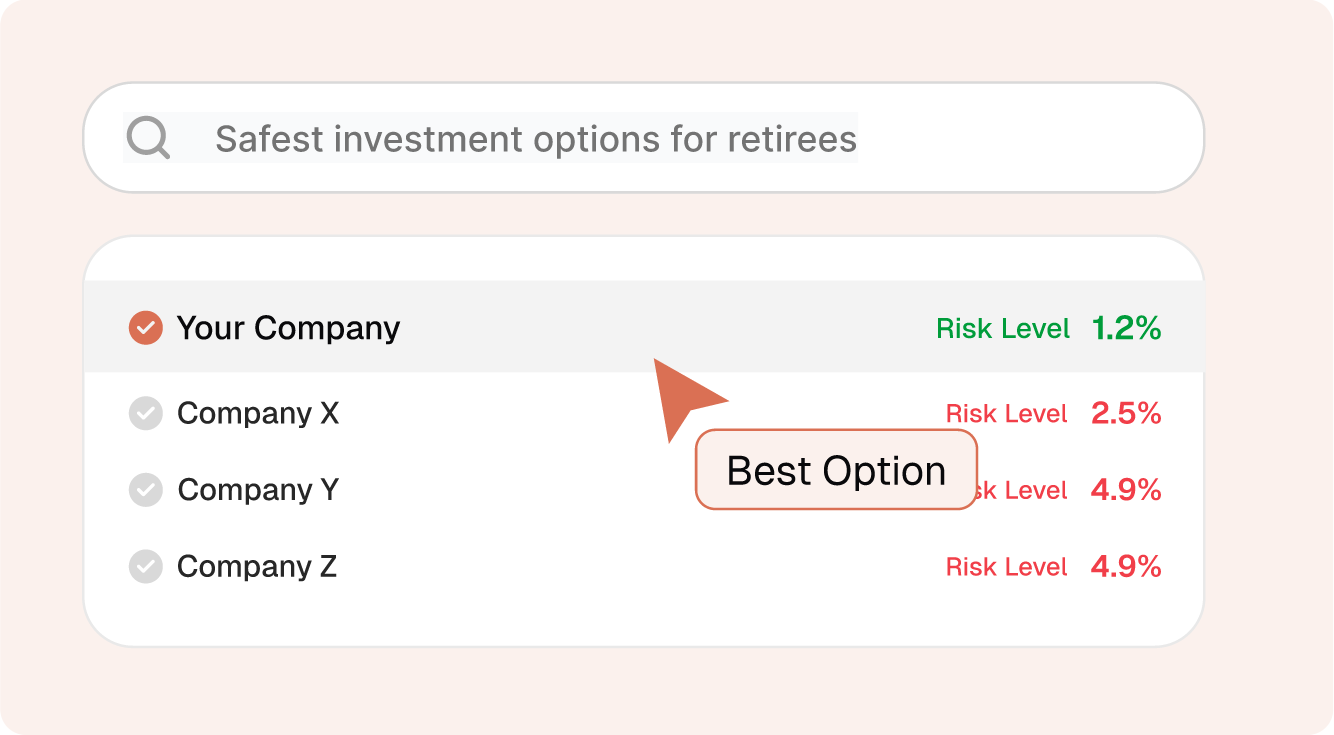1334x735 pixels.
Task: Click the 2.5% risk value
Action: (1126, 414)
